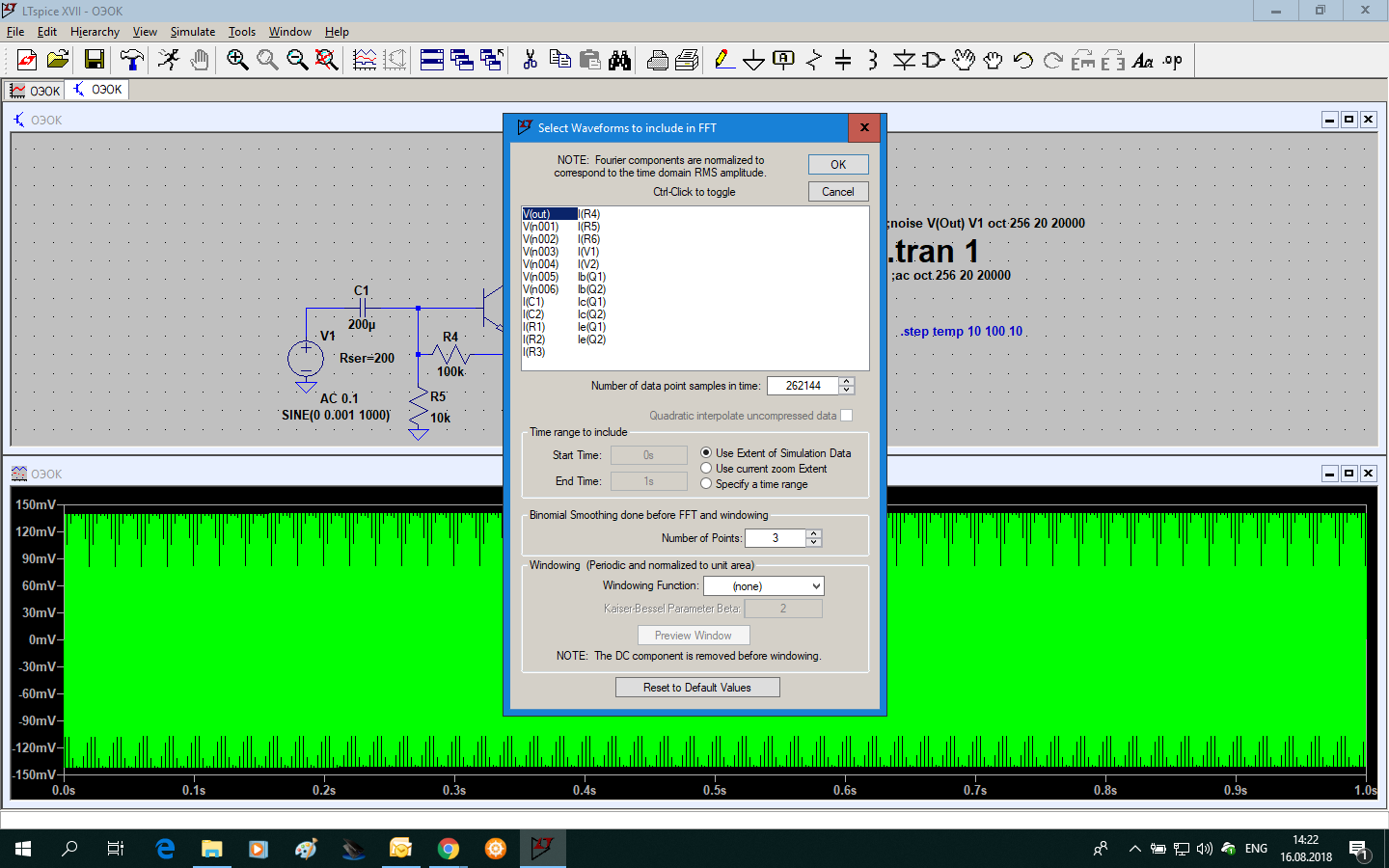Toggle Quadratic interpolate uncompressed data checkbox

point(846,416)
